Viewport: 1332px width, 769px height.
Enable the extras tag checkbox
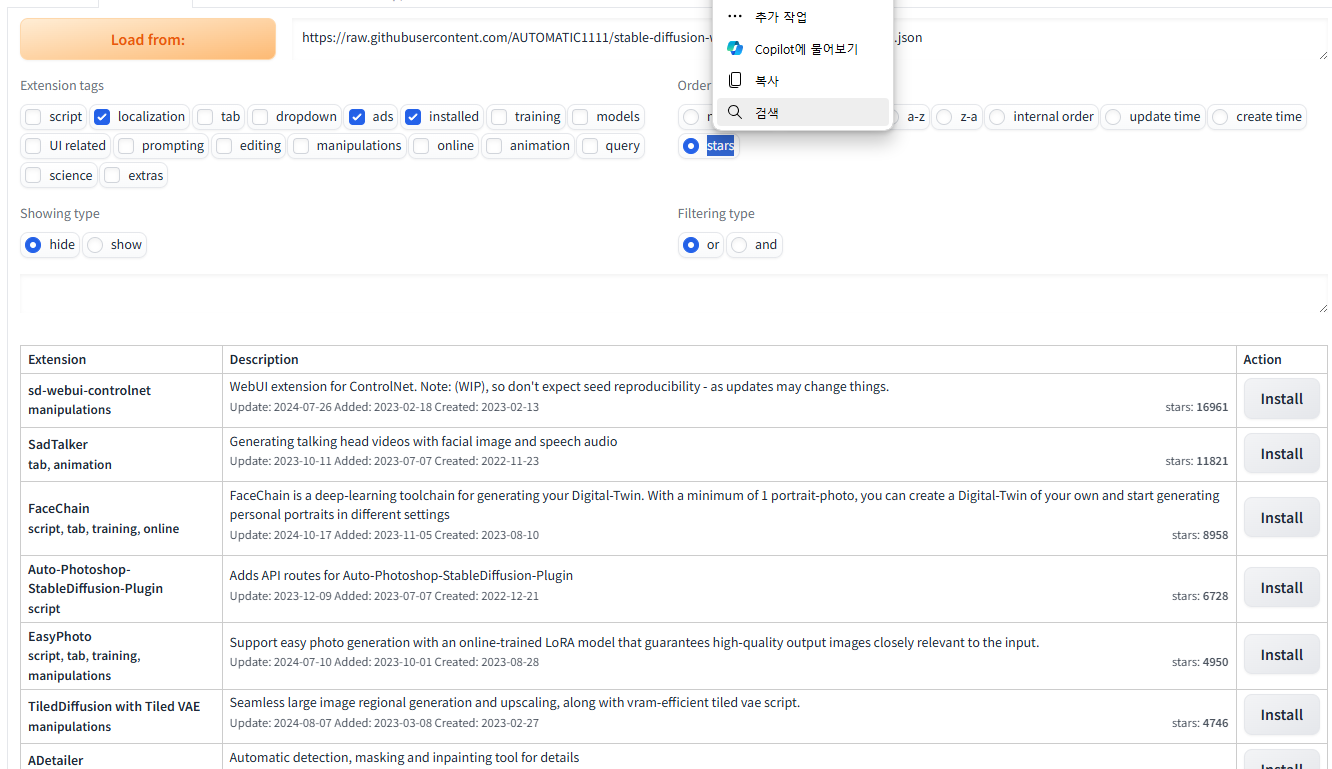pyautogui.click(x=113, y=176)
